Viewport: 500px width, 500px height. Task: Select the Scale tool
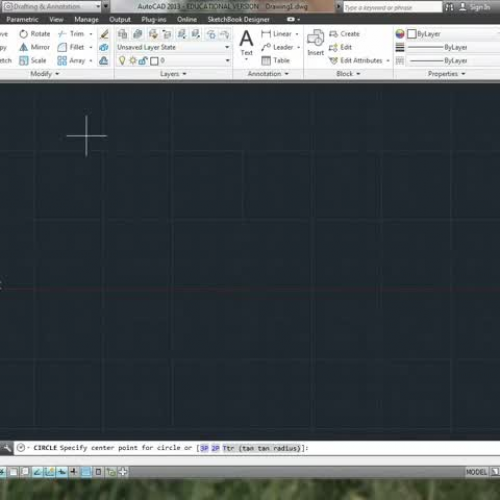(x=32, y=60)
